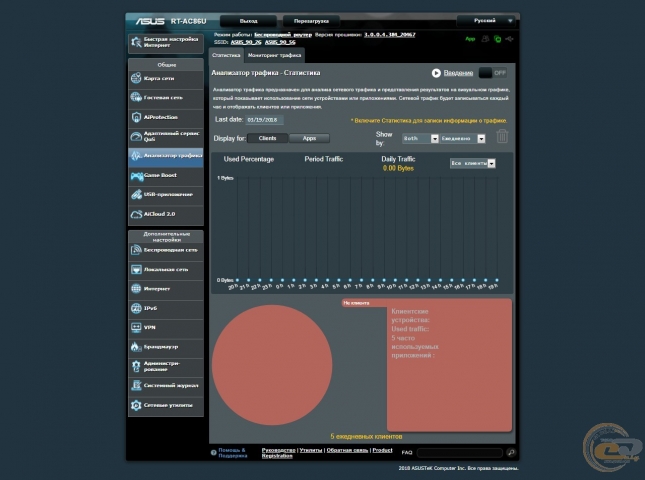Viewport: 645px width, 480px height.
Task: Click the 5G SSID link in the header
Action: tap(280, 42)
